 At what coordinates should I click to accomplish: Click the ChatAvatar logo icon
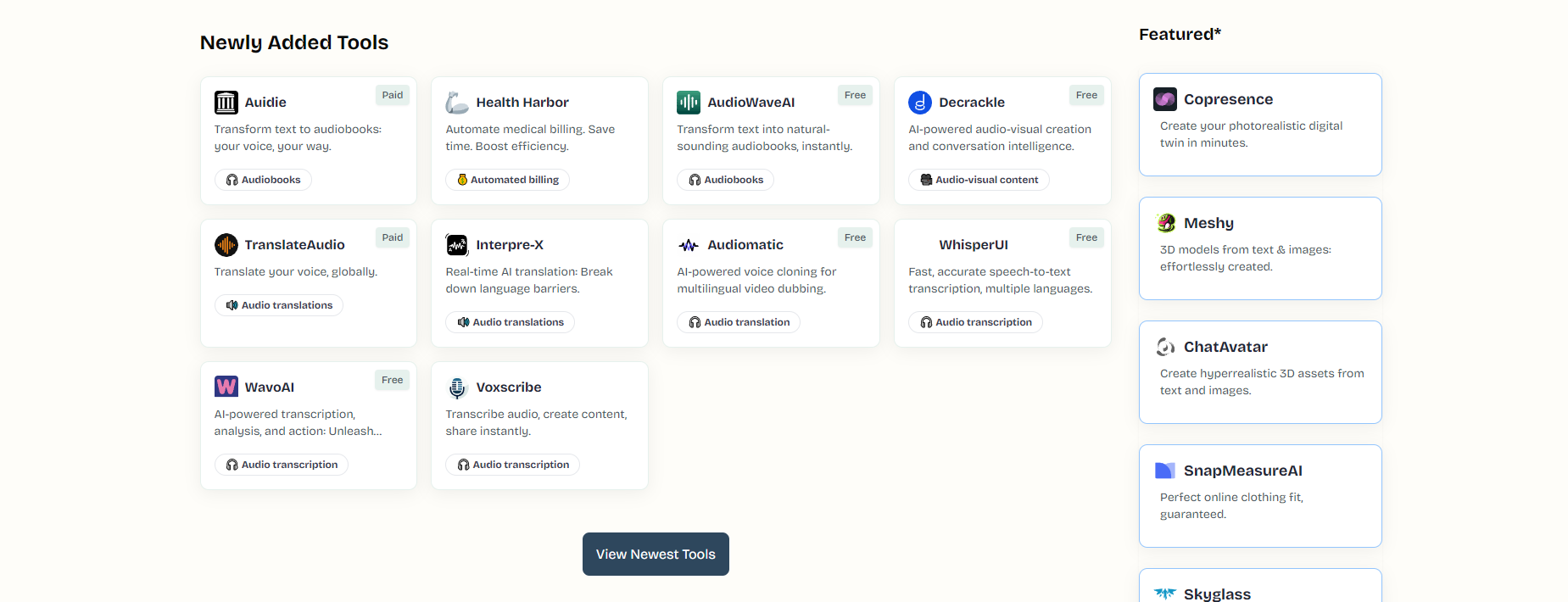(1166, 347)
